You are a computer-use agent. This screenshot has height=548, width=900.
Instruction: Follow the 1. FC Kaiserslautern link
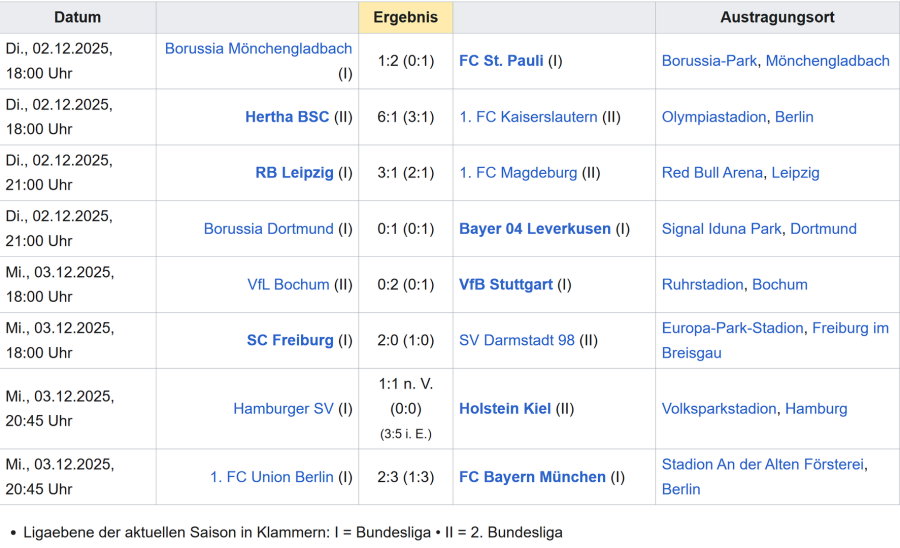(x=528, y=116)
